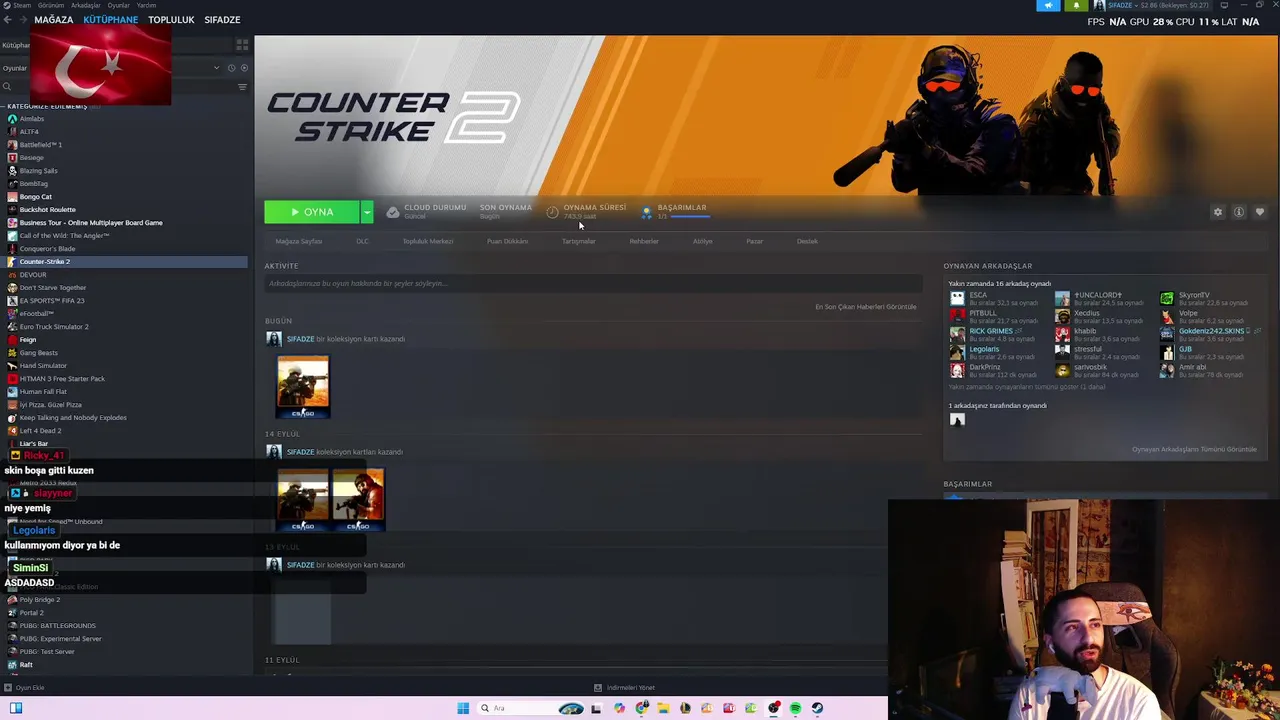Screen dimensions: 1280x720
Task: Click Oynayan Arkadaşların Tümünü Görüntüle link
Action: tap(1194, 449)
